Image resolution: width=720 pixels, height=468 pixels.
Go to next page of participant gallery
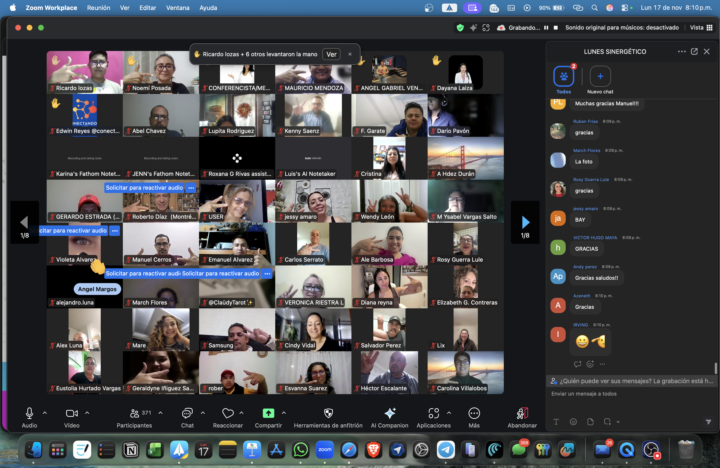(525, 222)
